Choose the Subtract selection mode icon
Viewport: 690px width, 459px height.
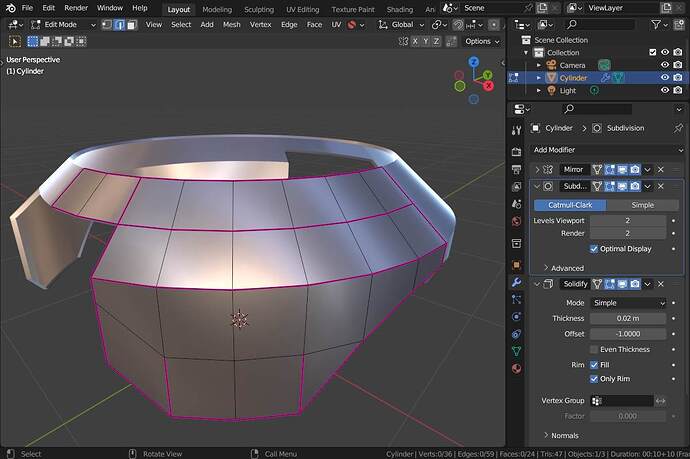57,41
